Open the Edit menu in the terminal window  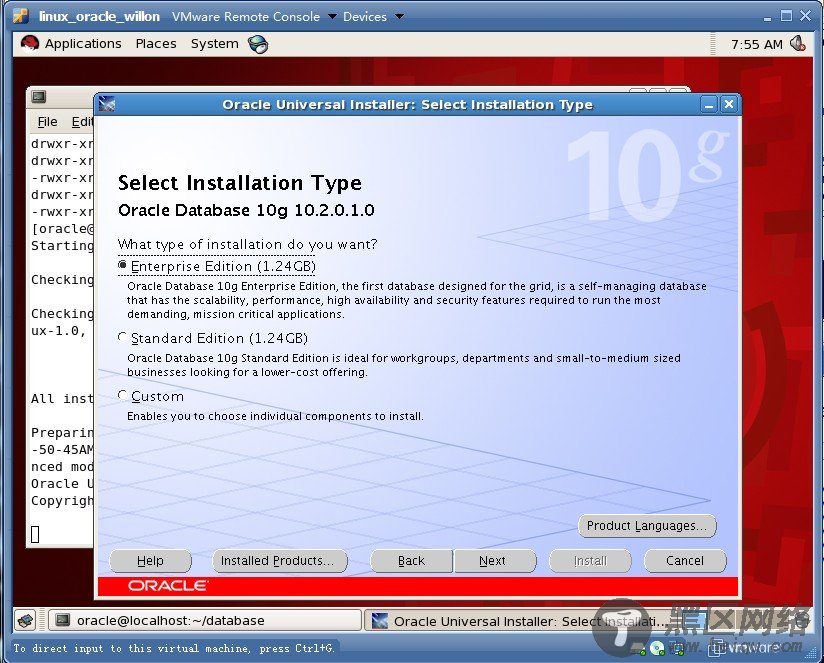pyautogui.click(x=82, y=122)
